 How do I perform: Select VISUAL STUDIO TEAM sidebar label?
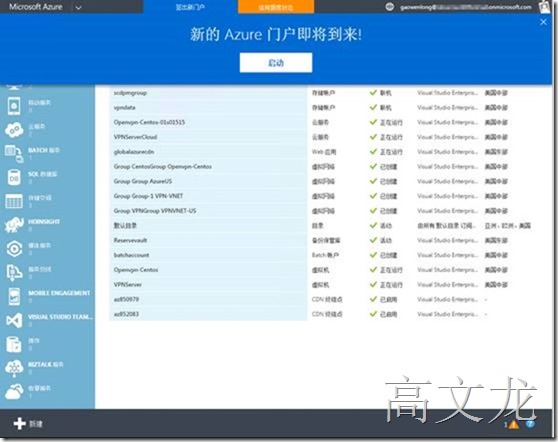[60, 317]
